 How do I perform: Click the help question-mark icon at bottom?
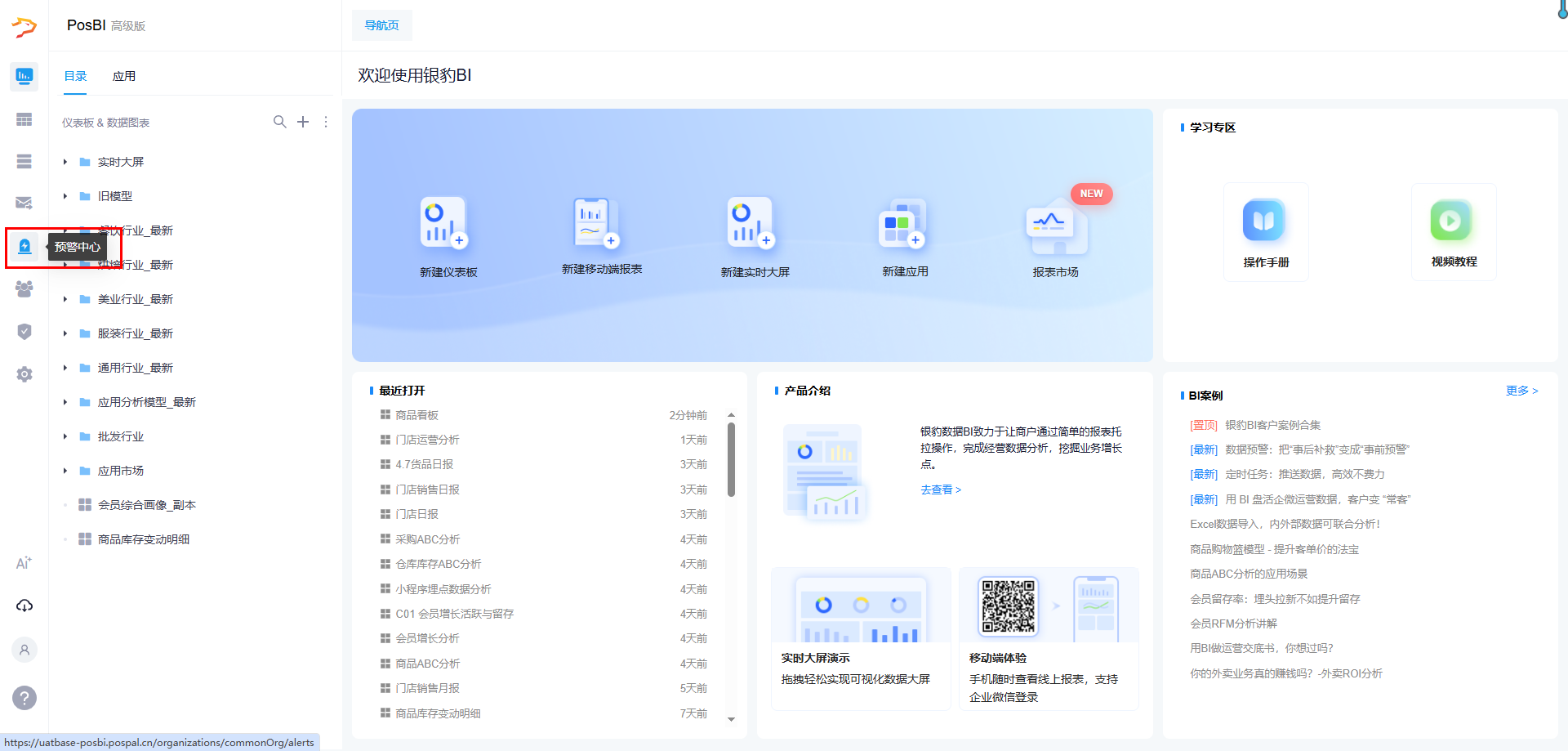click(x=24, y=699)
